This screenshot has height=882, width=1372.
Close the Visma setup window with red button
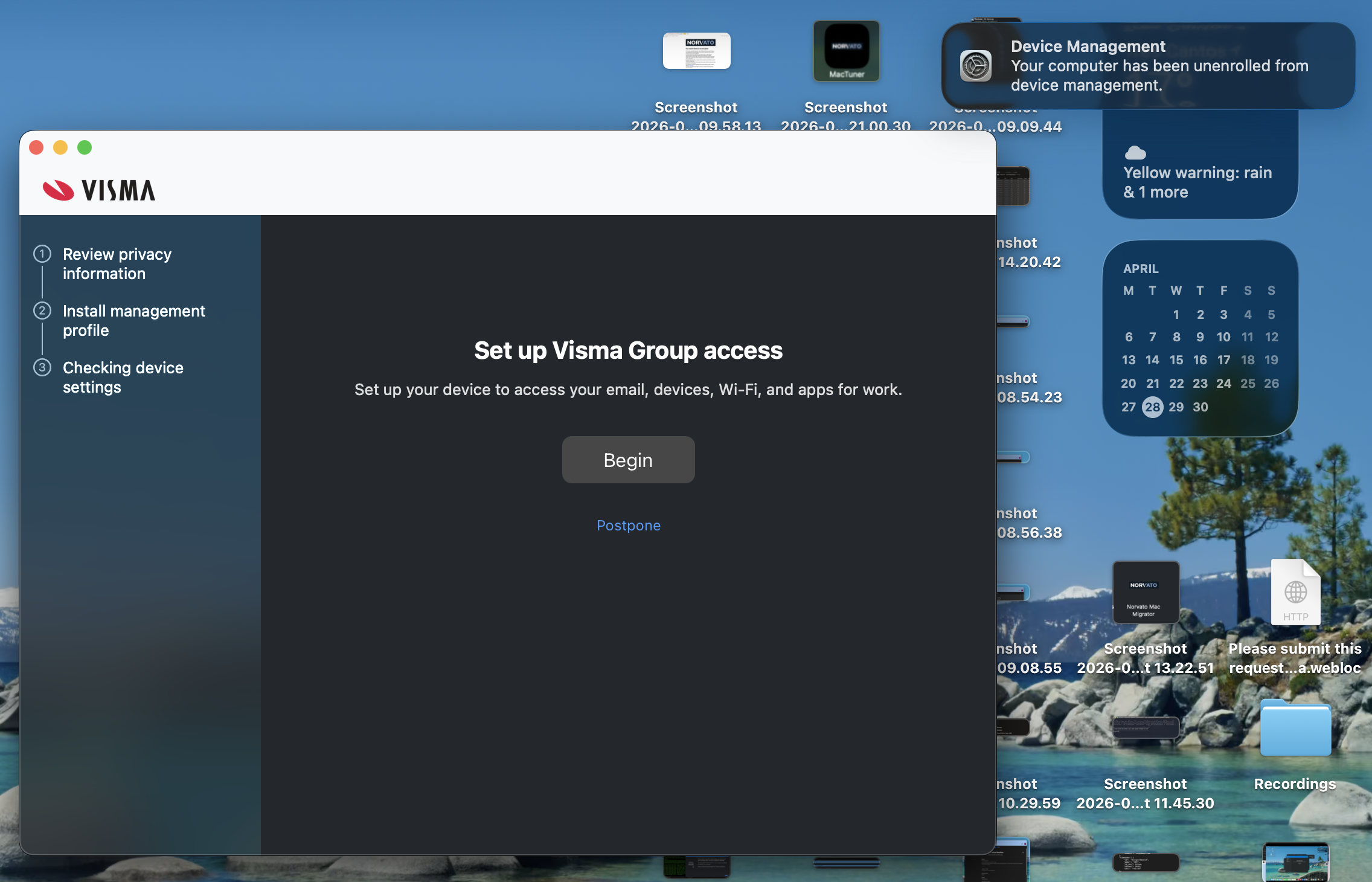pyautogui.click(x=36, y=147)
